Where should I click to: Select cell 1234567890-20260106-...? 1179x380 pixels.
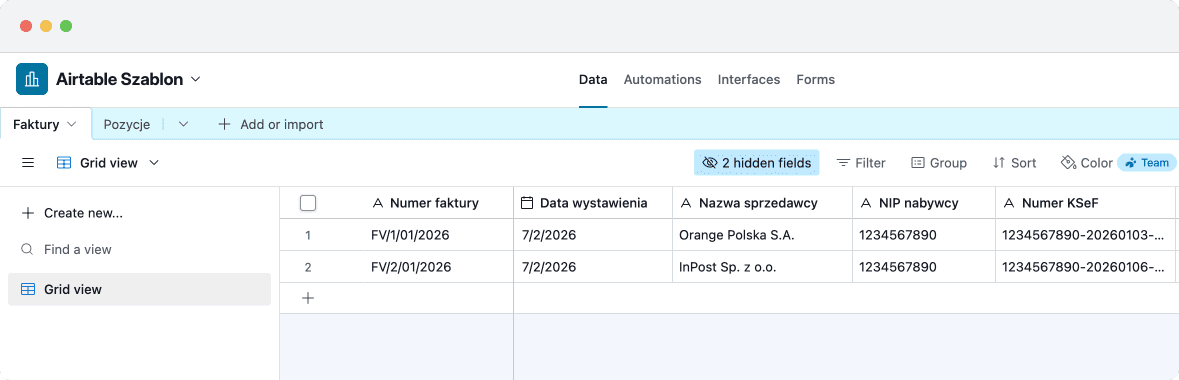pos(1087,267)
